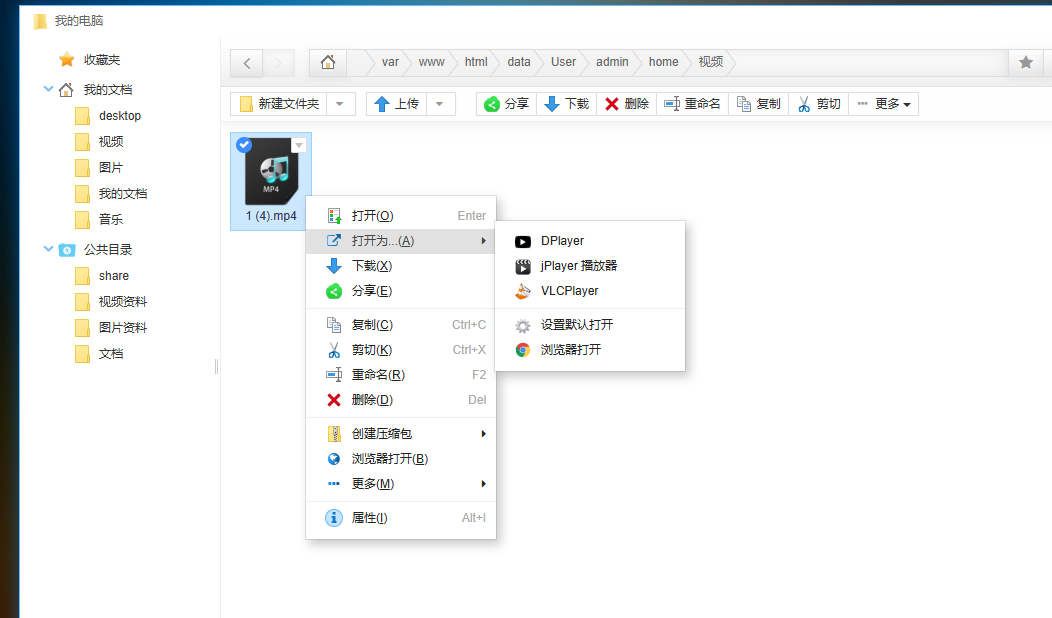Click the scissors cut button in toolbar
Image resolution: width=1052 pixels, height=618 pixels.
click(819, 104)
